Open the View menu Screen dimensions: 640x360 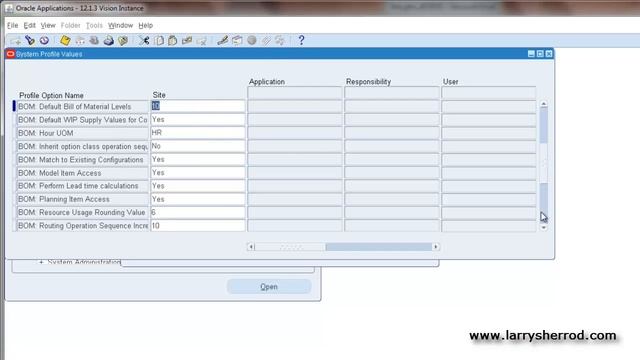tap(48, 25)
